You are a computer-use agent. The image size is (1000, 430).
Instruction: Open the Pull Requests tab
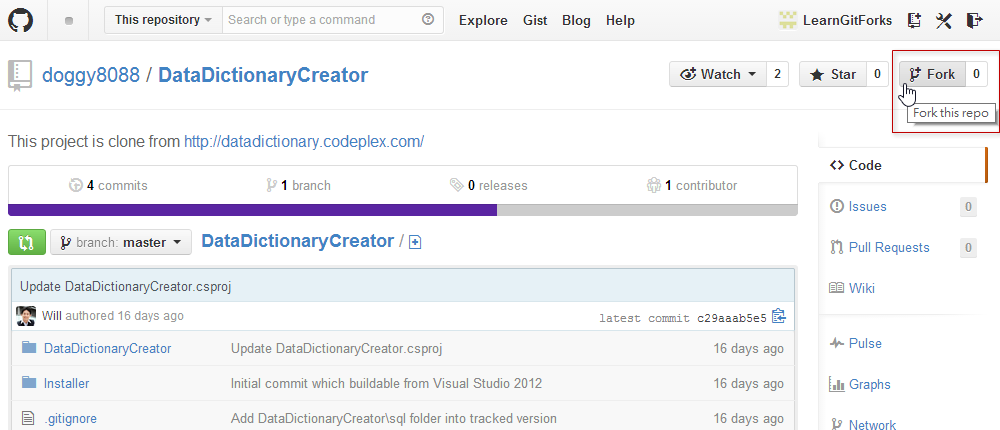pos(888,248)
